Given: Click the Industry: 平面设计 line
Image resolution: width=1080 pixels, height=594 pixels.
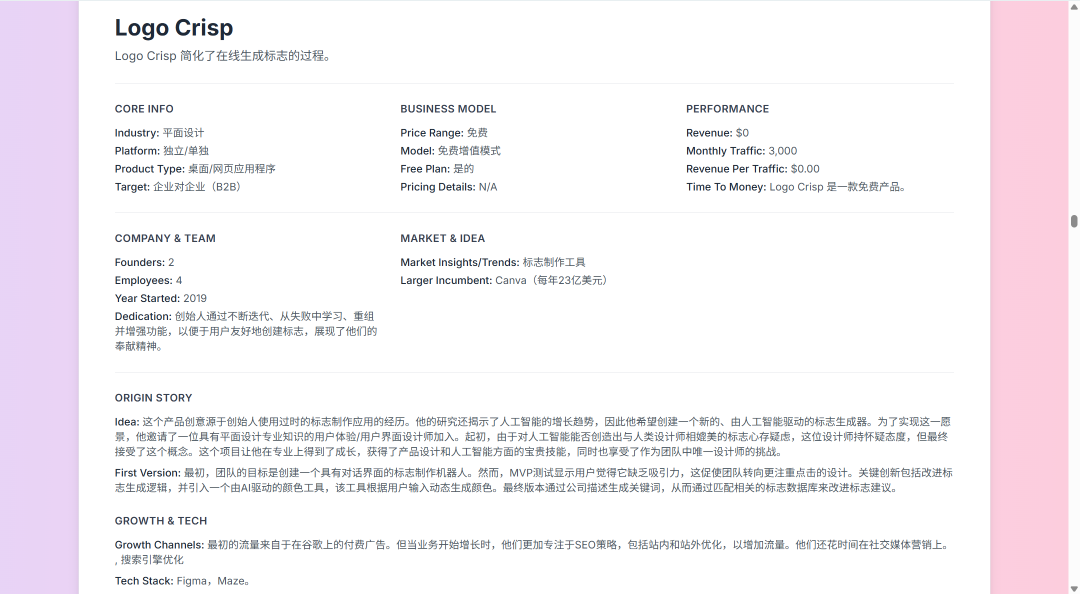Looking at the screenshot, I should pyautogui.click(x=159, y=133).
